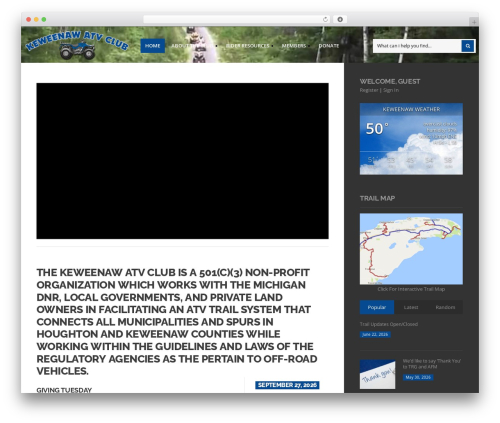Viewport: 500px width, 423px height.
Task: Click the Welcome, Guest heading
Action: pos(390,81)
